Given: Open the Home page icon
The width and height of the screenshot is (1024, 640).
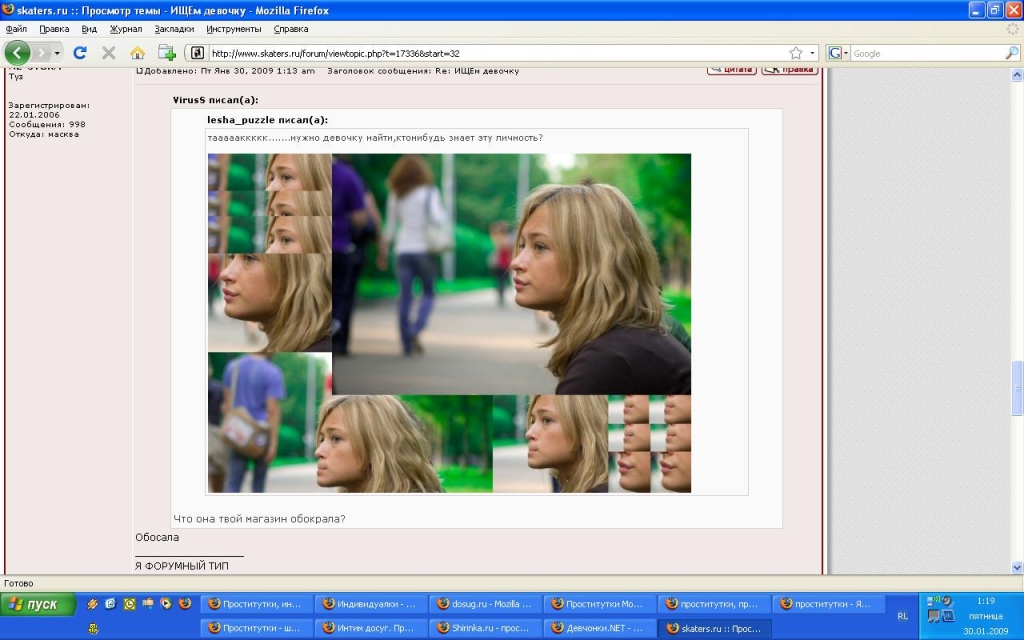Looking at the screenshot, I should (137, 52).
